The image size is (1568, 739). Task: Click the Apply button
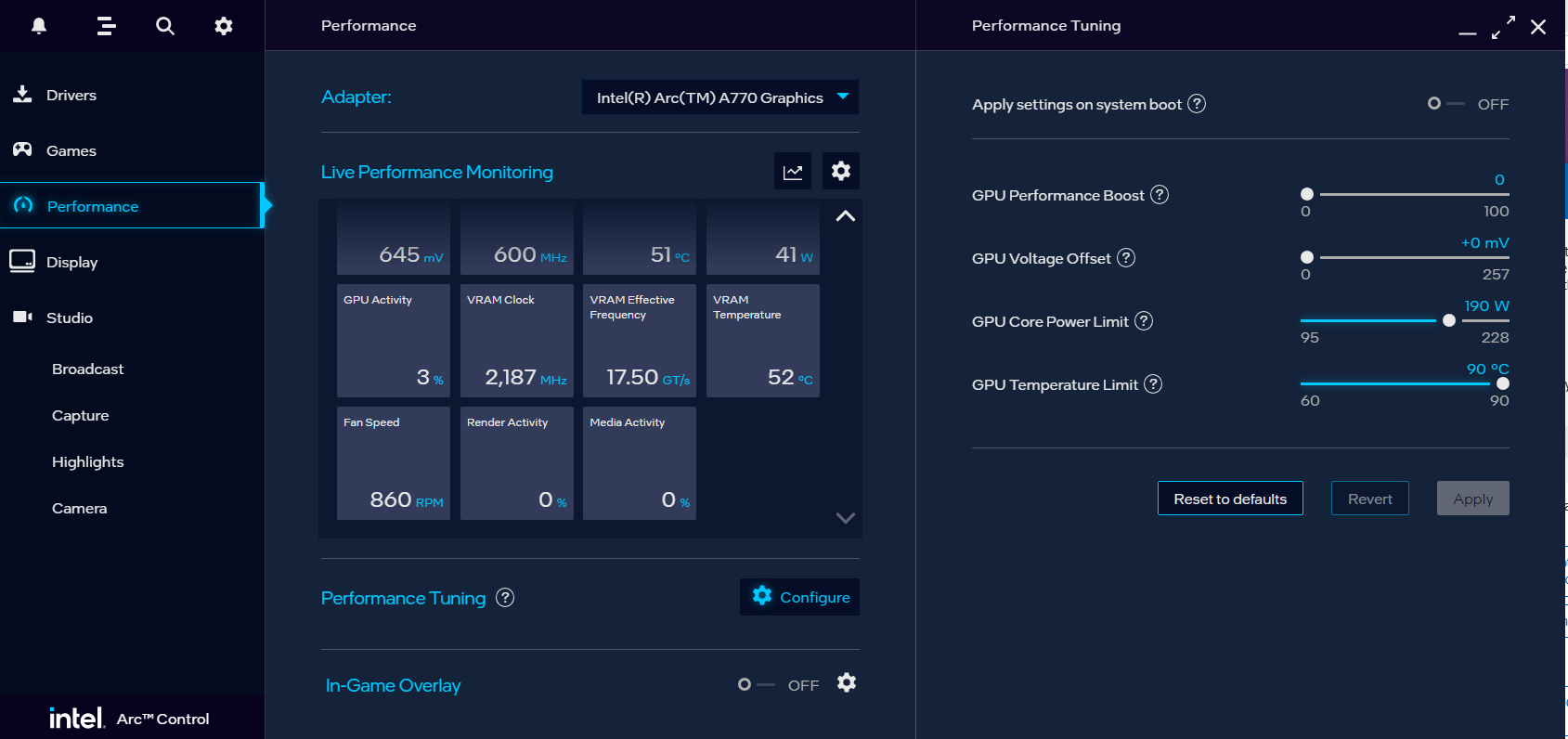(x=1473, y=499)
